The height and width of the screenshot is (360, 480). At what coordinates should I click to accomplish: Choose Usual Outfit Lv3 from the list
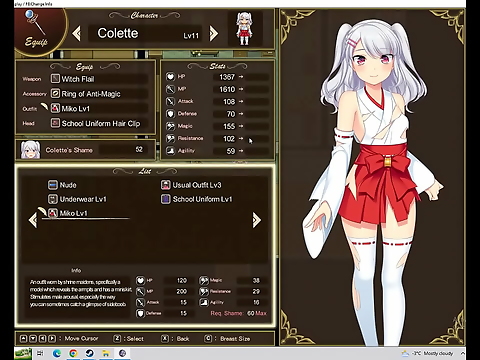[191, 185]
